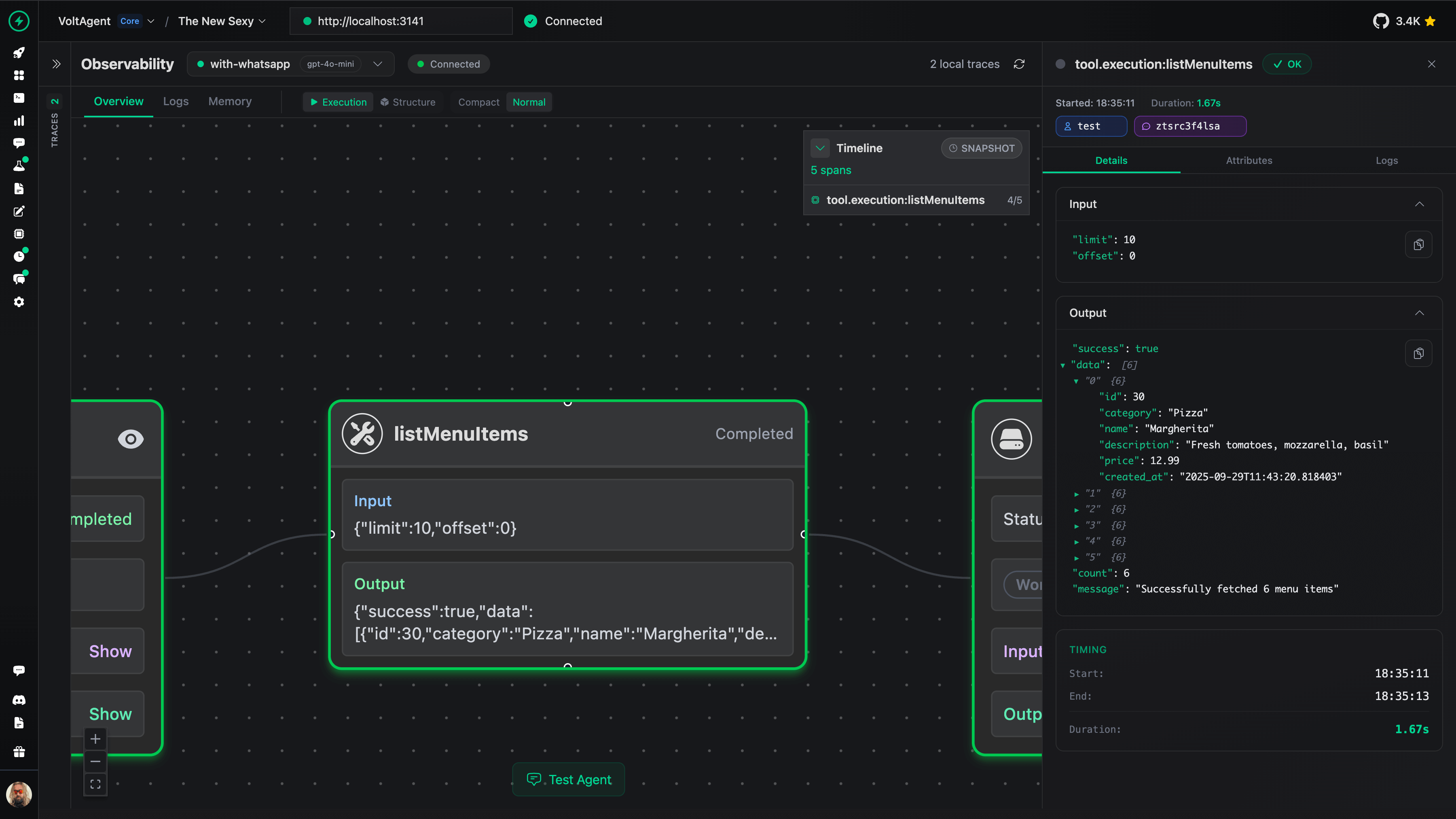Open the settings gear in left sidebar
The height and width of the screenshot is (819, 1456).
pos(19,302)
